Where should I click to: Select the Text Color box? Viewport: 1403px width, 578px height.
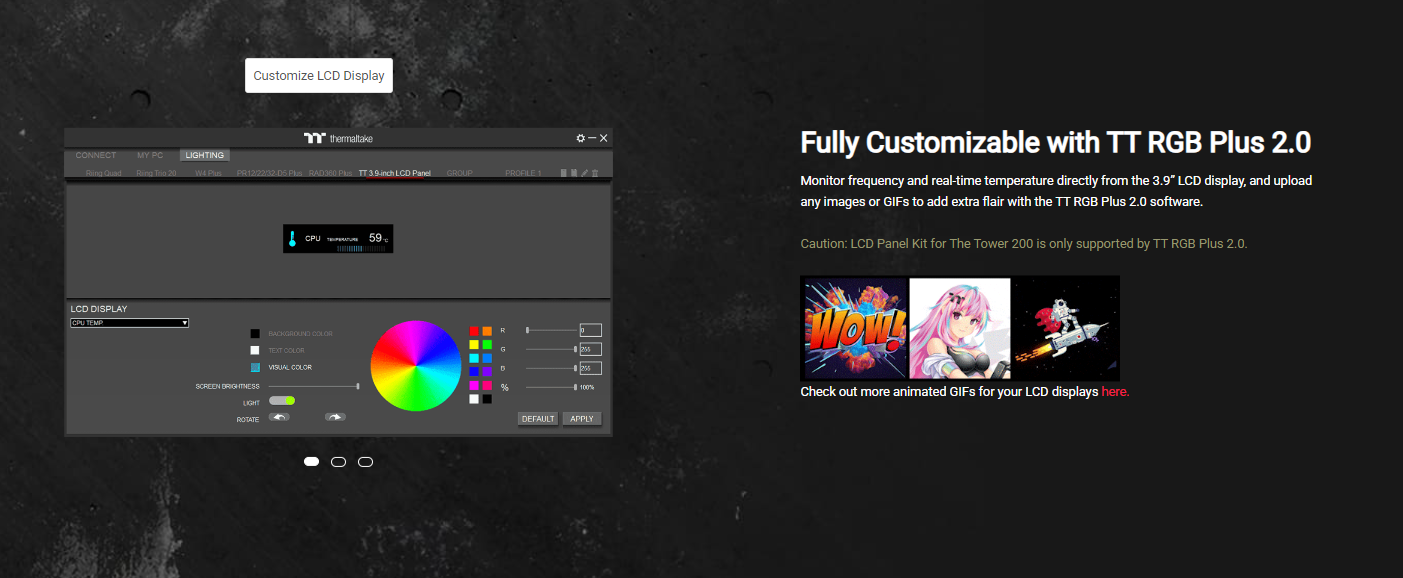(255, 351)
